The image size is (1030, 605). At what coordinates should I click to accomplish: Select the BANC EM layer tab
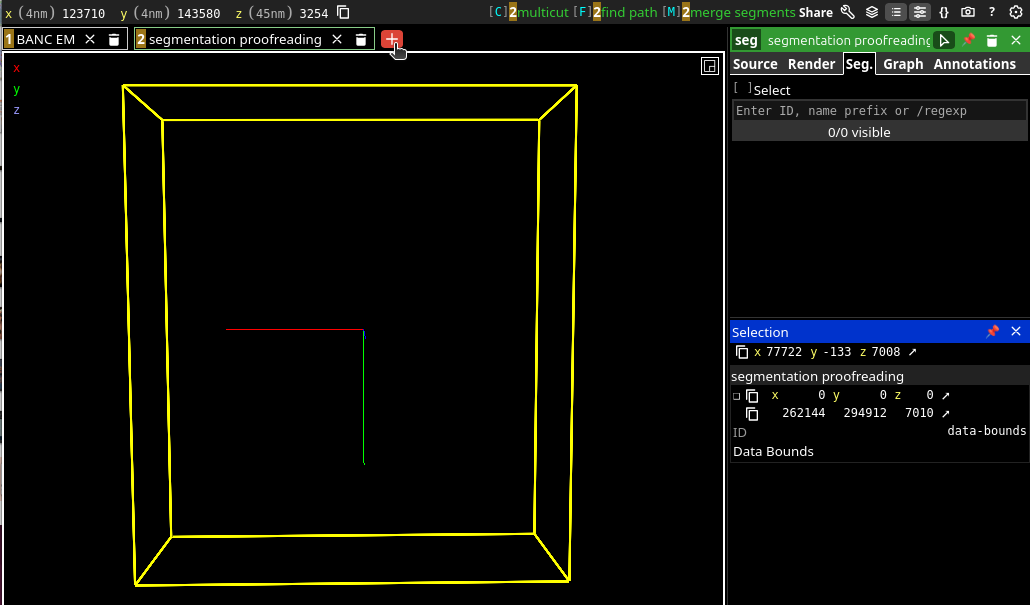pos(45,39)
